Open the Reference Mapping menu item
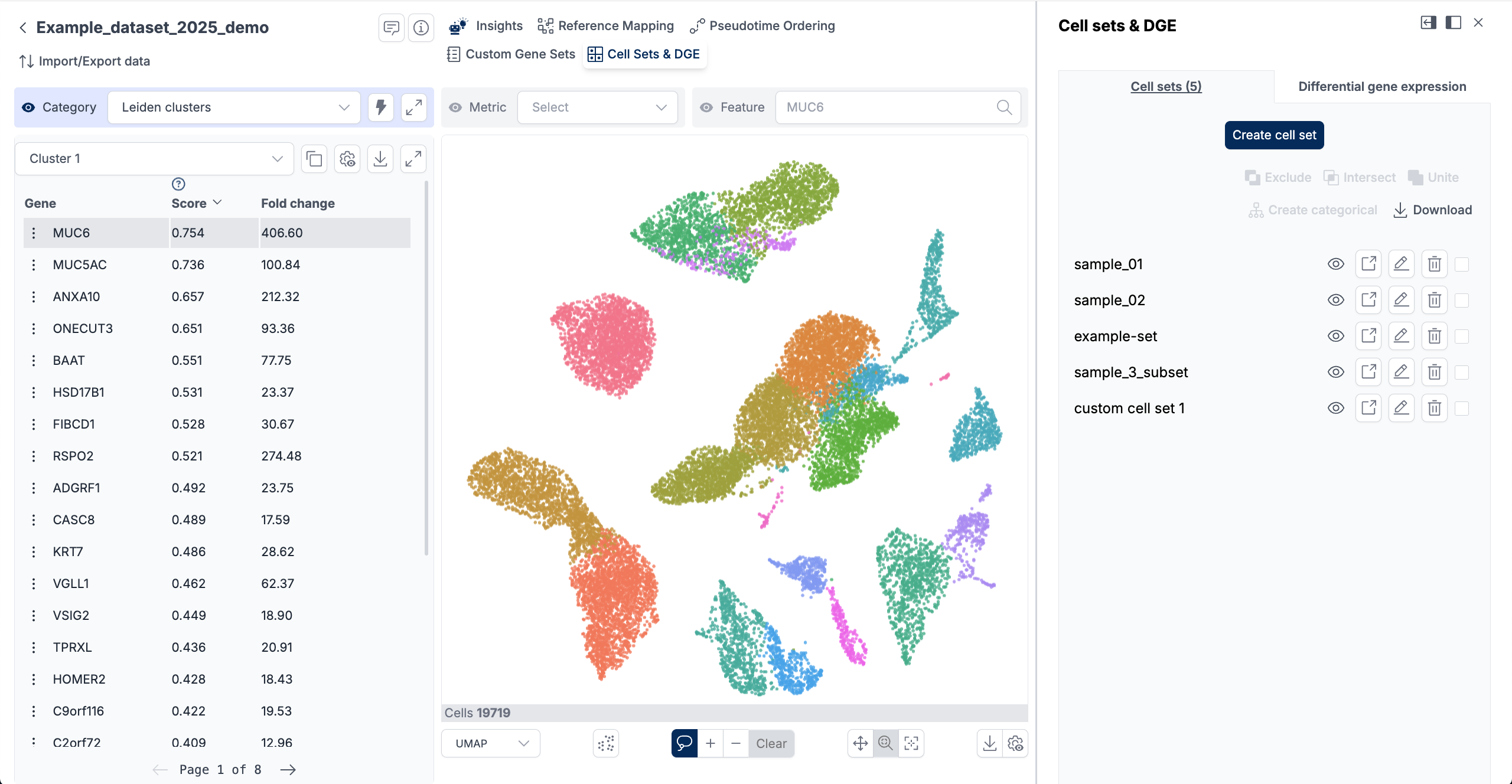Image resolution: width=1512 pixels, height=784 pixels. click(606, 26)
